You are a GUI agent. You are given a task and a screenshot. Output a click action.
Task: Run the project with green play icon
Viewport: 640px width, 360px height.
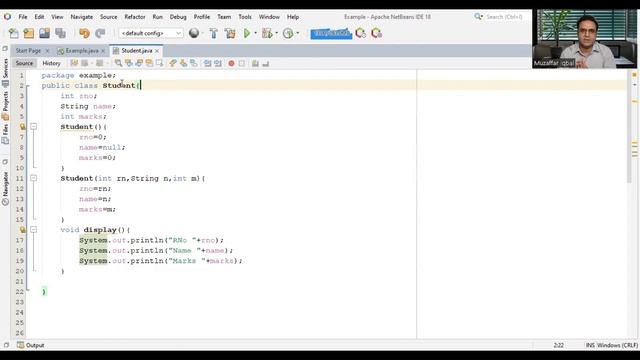pos(247,33)
